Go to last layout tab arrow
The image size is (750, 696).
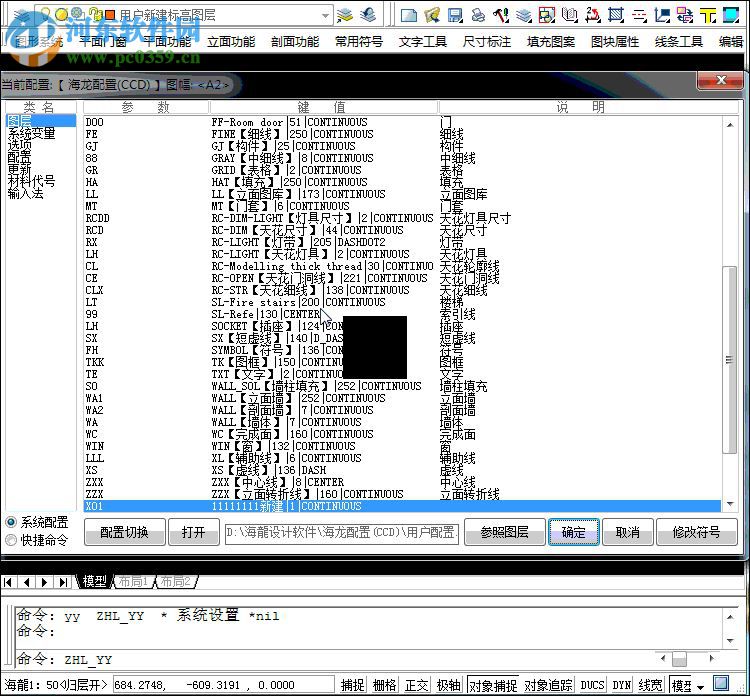pos(63,582)
